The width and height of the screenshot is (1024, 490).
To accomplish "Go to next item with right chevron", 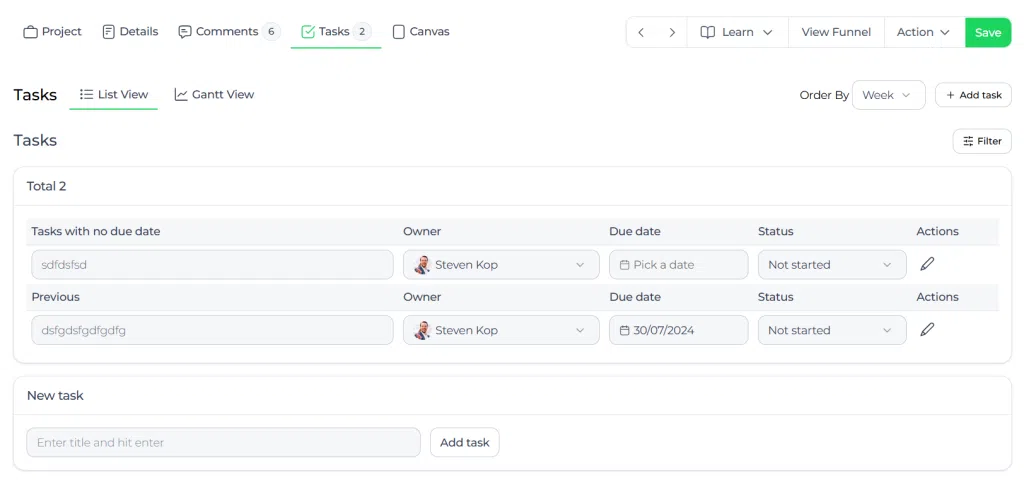I will click(x=671, y=32).
